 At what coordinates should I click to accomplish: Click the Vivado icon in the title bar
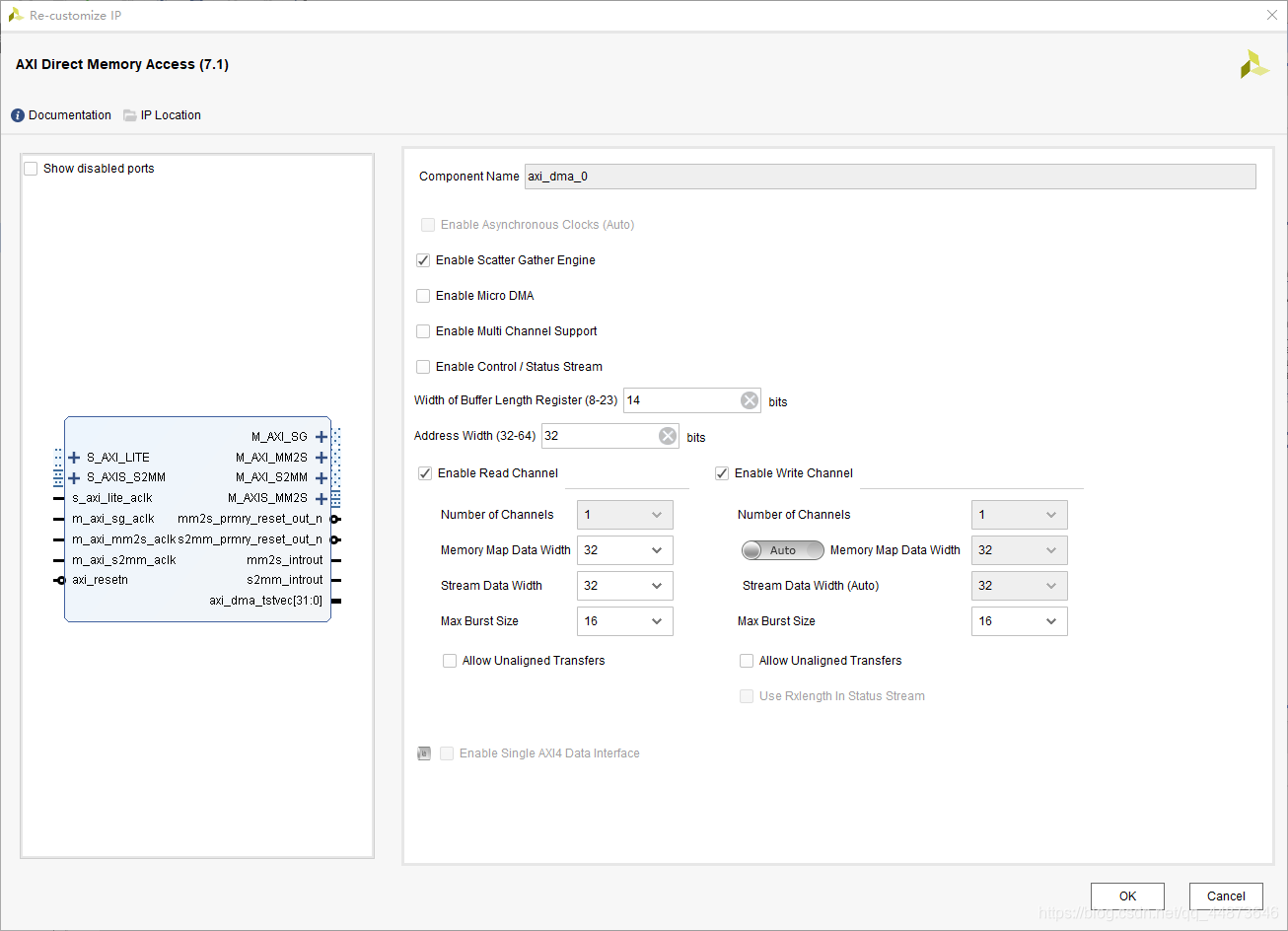16,15
